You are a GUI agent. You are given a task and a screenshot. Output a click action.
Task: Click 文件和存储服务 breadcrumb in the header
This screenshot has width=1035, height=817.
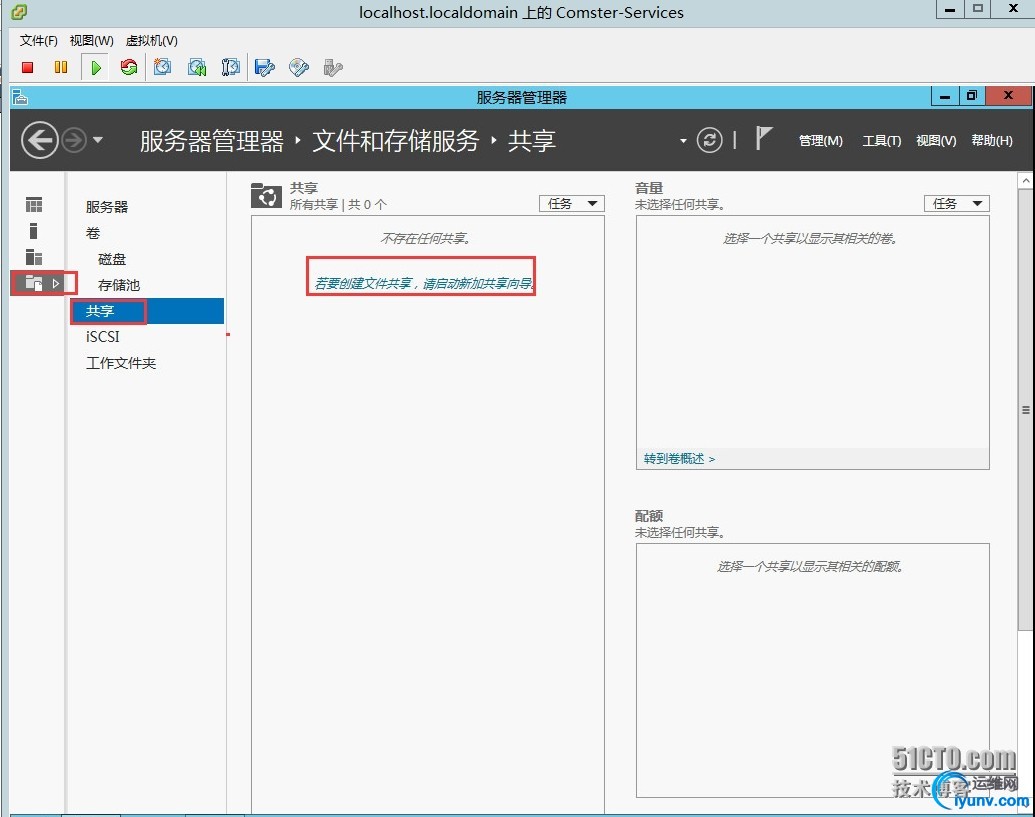(395, 141)
